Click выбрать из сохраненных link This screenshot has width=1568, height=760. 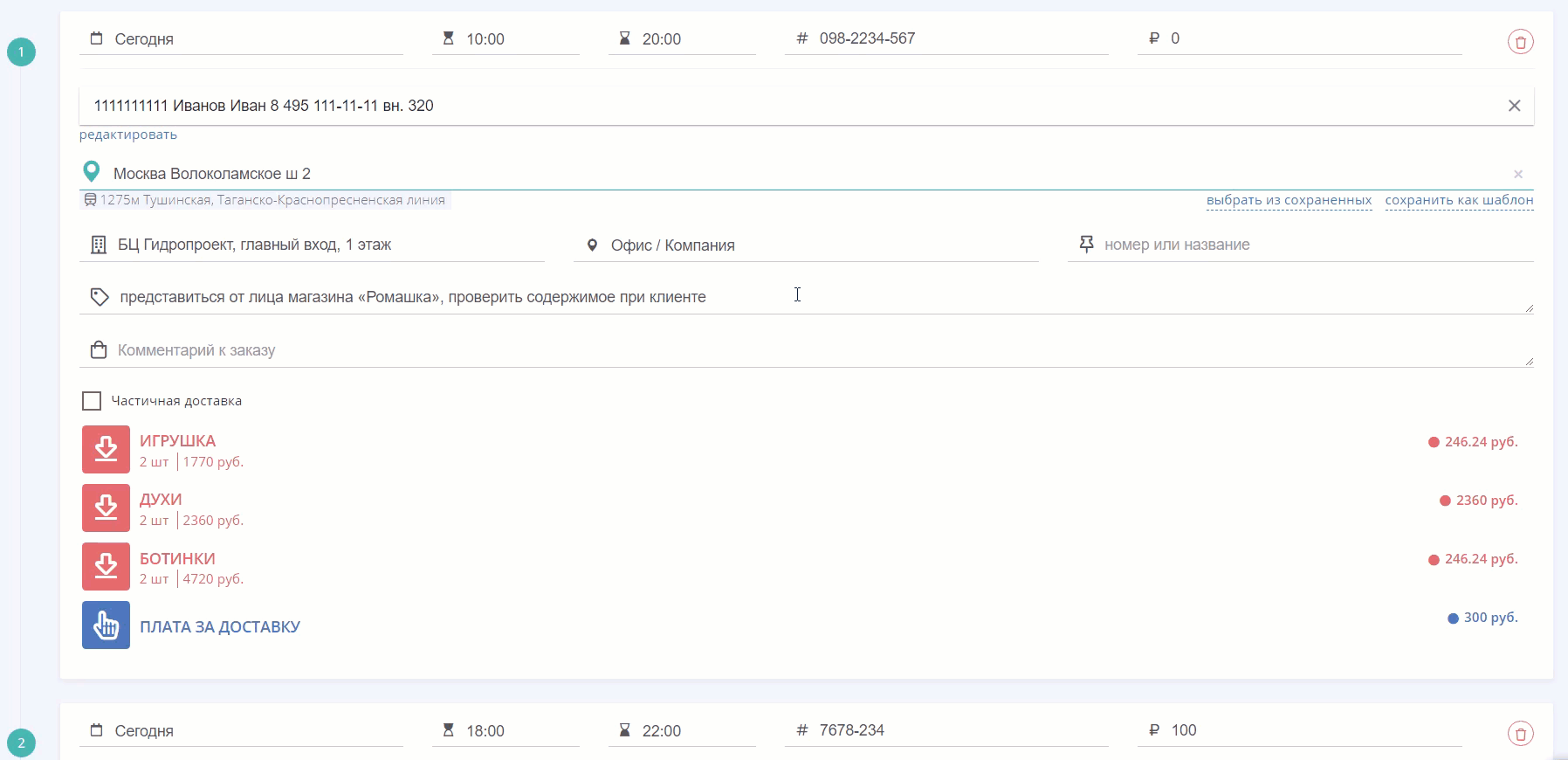(1289, 200)
